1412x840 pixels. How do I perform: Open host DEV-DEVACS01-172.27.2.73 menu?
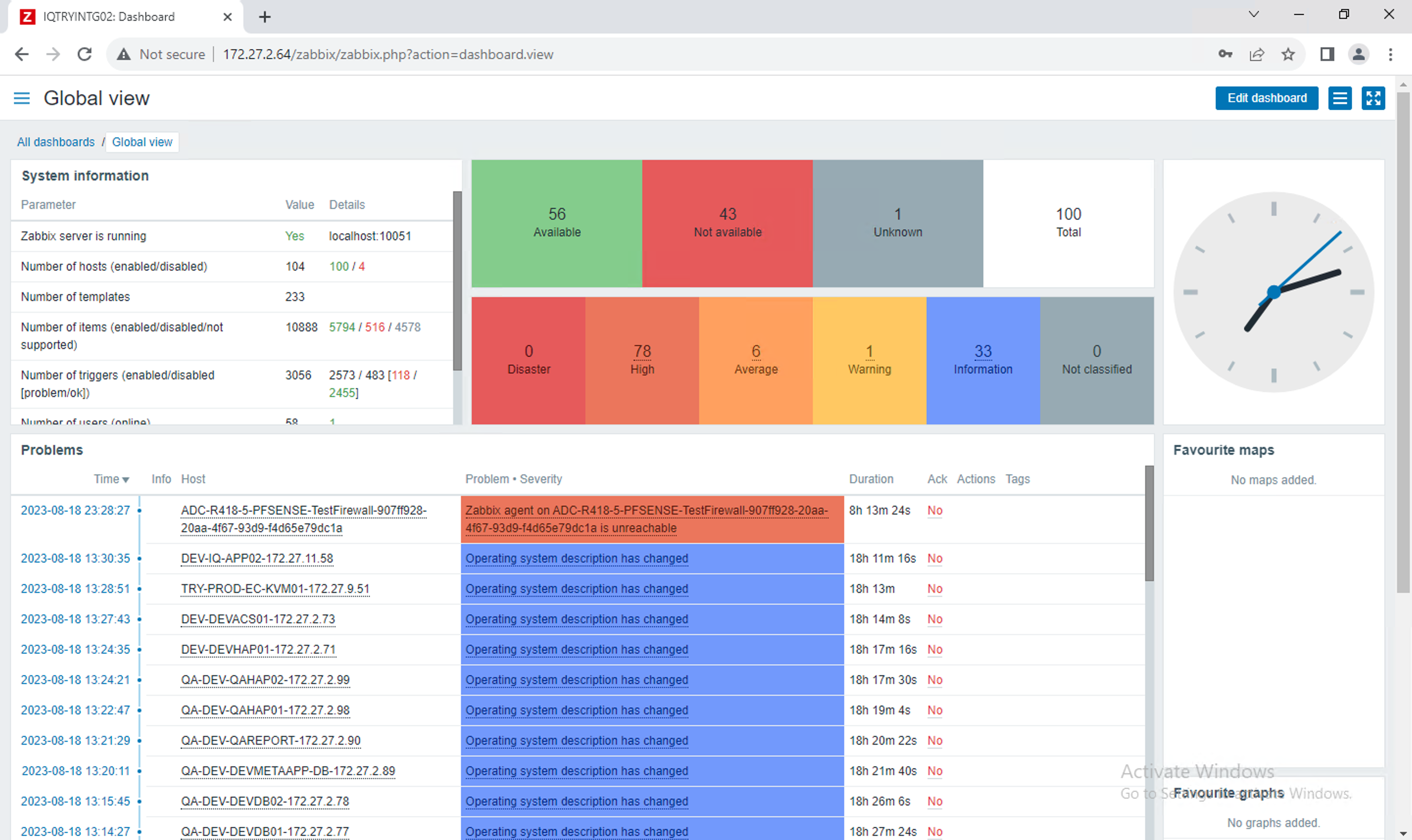point(258,619)
